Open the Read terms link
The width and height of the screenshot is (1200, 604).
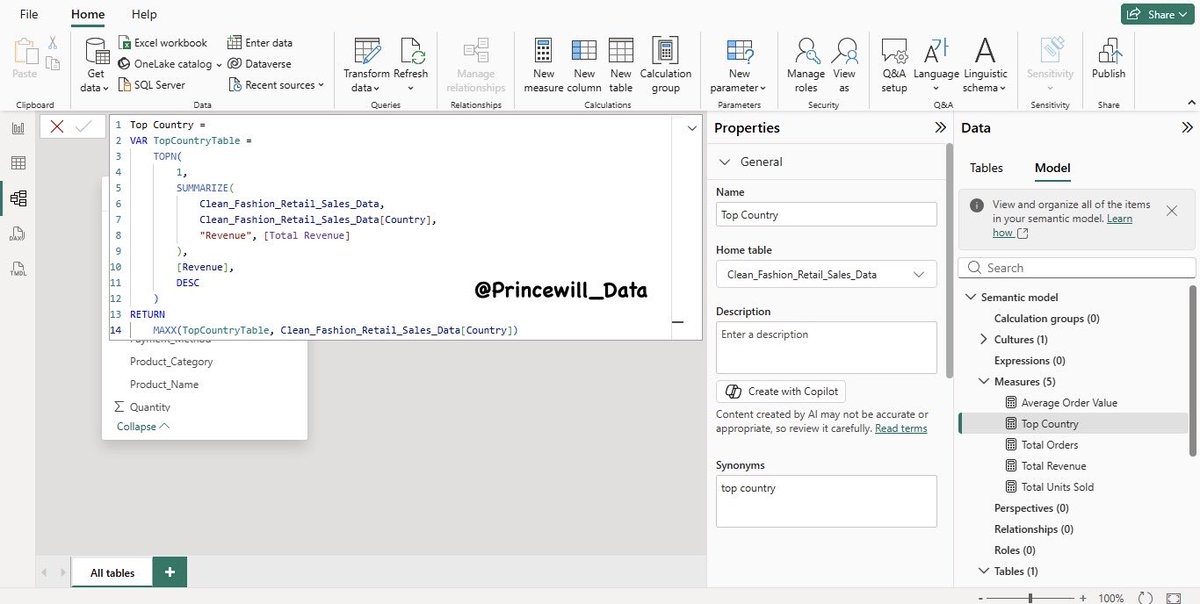click(901, 429)
